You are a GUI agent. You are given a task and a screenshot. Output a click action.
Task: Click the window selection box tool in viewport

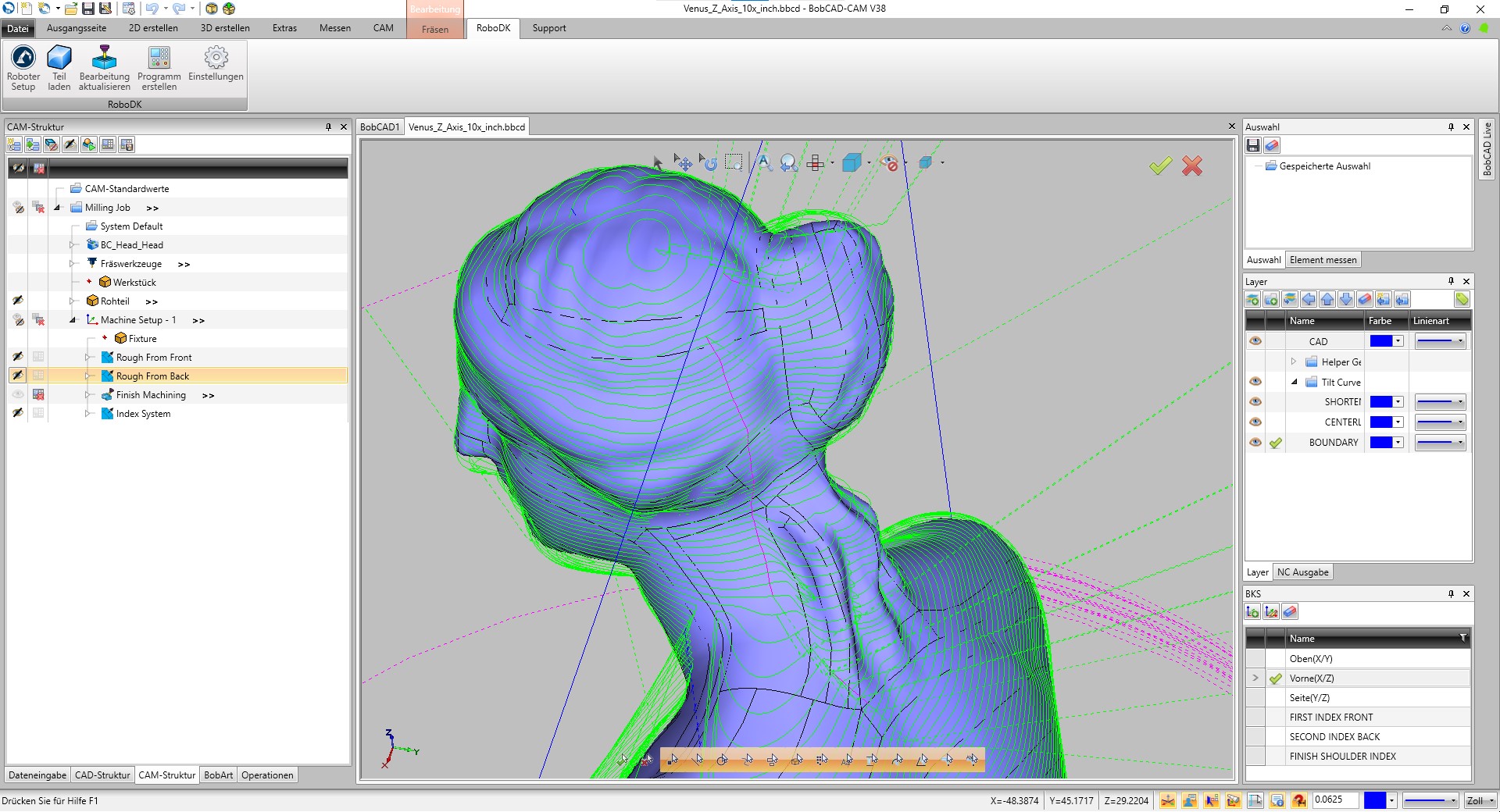pyautogui.click(x=734, y=162)
